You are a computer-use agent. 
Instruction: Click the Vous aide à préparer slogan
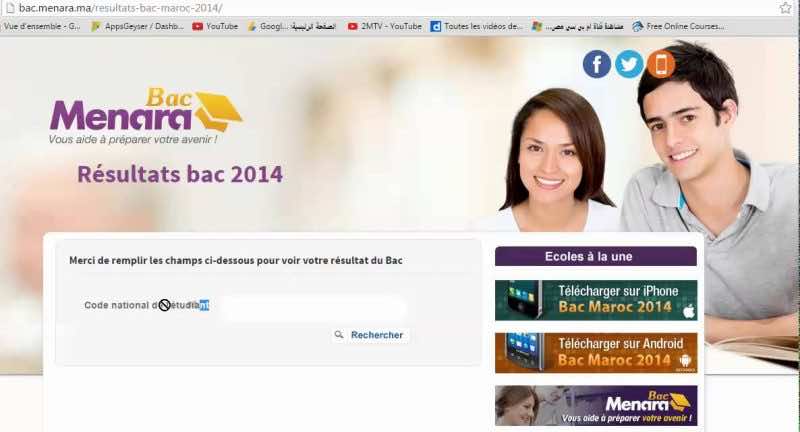[133, 139]
